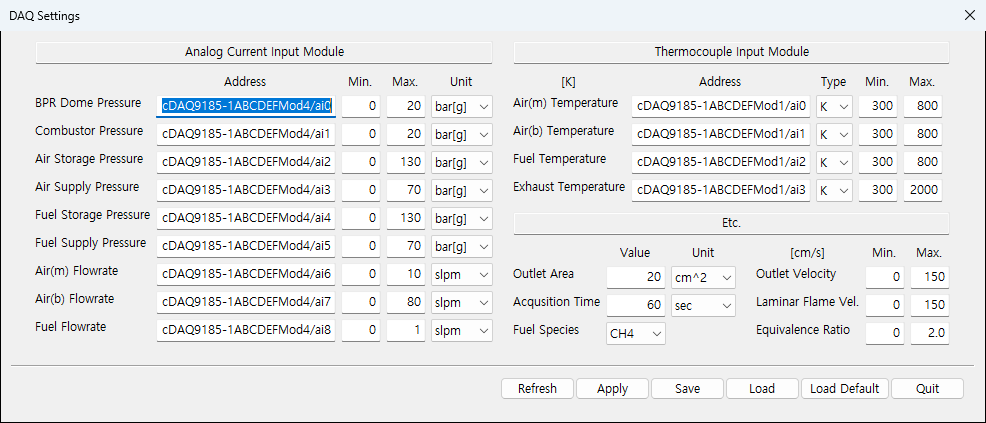The height and width of the screenshot is (423, 986).
Task: Open Air(m) Temperature type dropdown
Action: (x=834, y=107)
